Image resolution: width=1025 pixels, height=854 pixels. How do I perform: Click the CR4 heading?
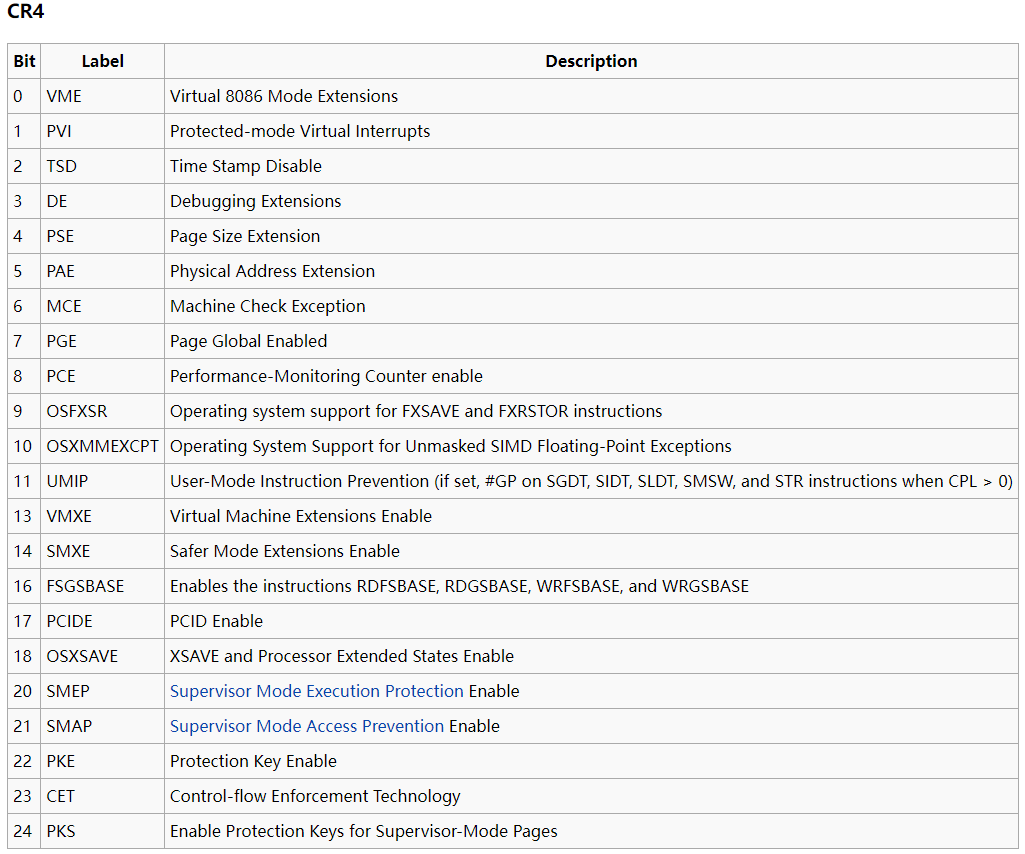click(x=25, y=12)
